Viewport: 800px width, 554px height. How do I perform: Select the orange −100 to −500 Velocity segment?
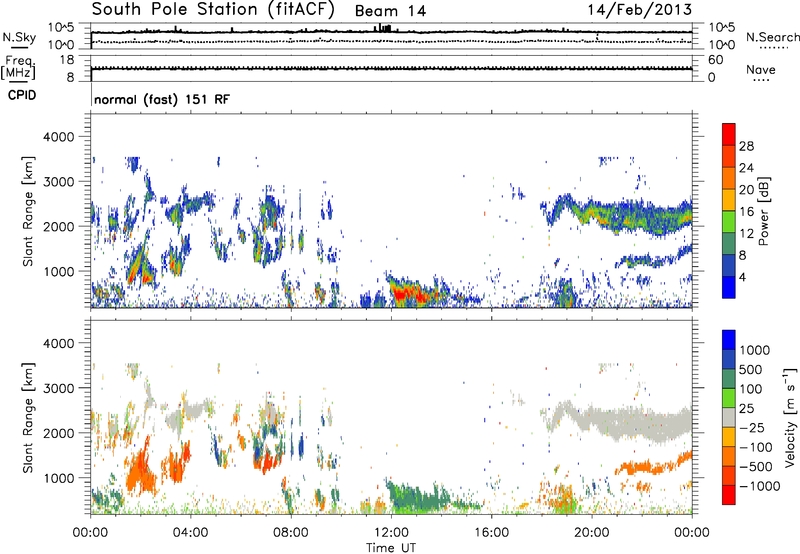(x=729, y=456)
